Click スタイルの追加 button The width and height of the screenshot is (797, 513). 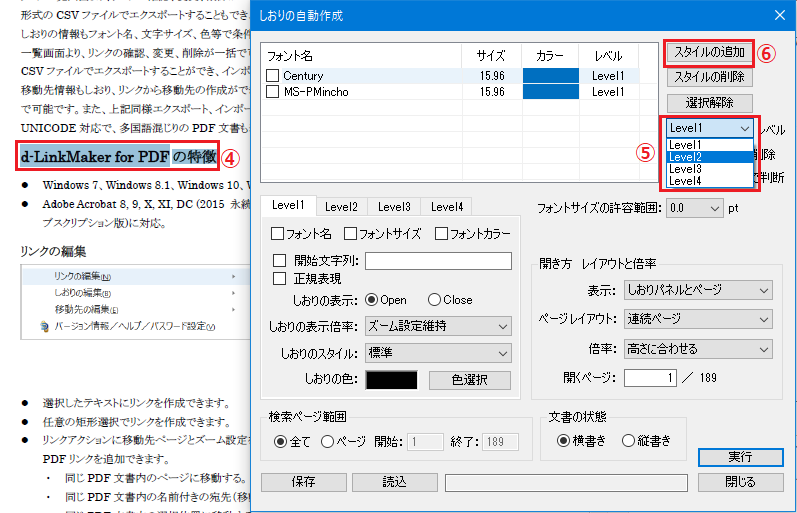click(710, 52)
